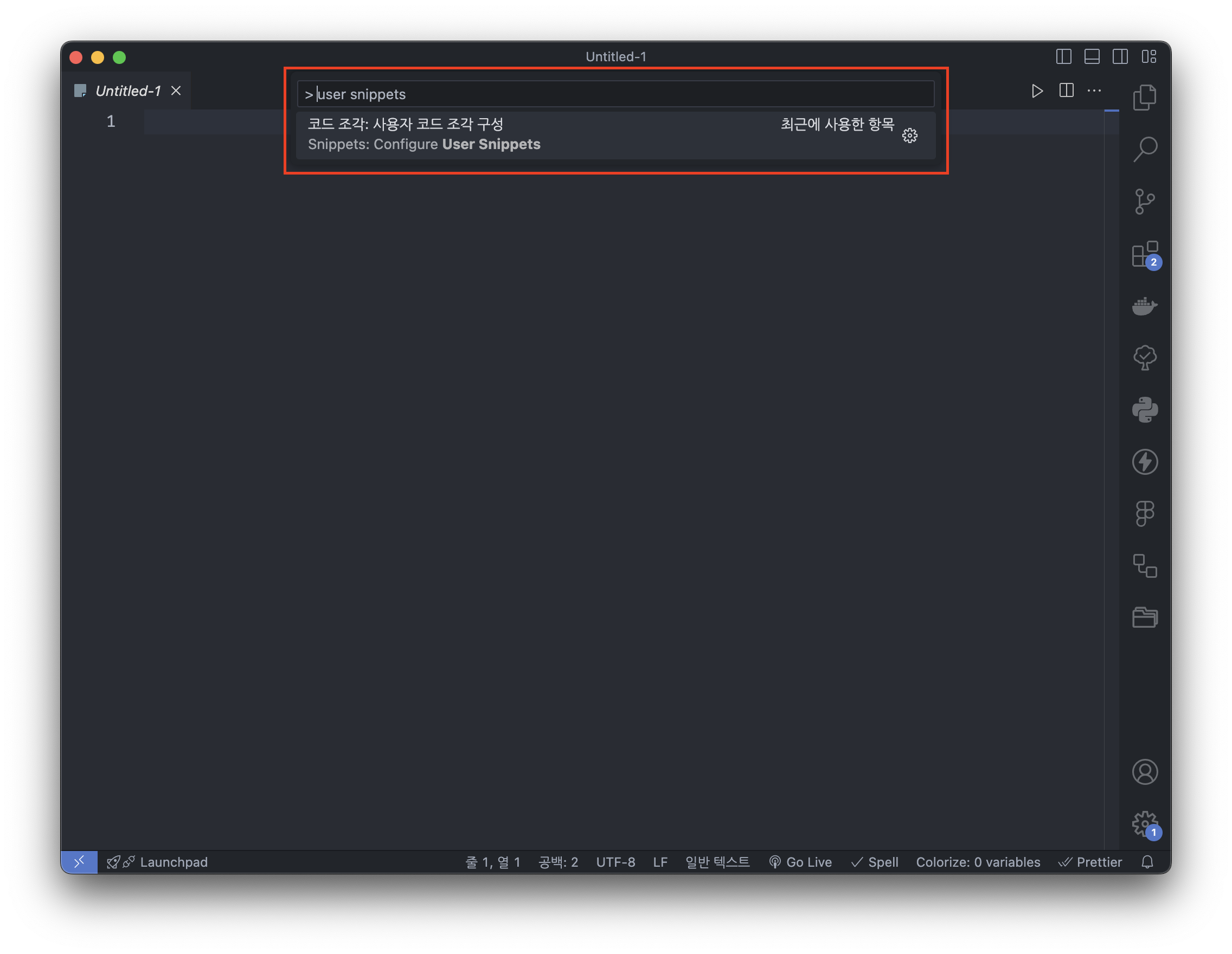Viewport: 1232px width, 954px height.
Task: Open the Python extension view
Action: tap(1145, 410)
